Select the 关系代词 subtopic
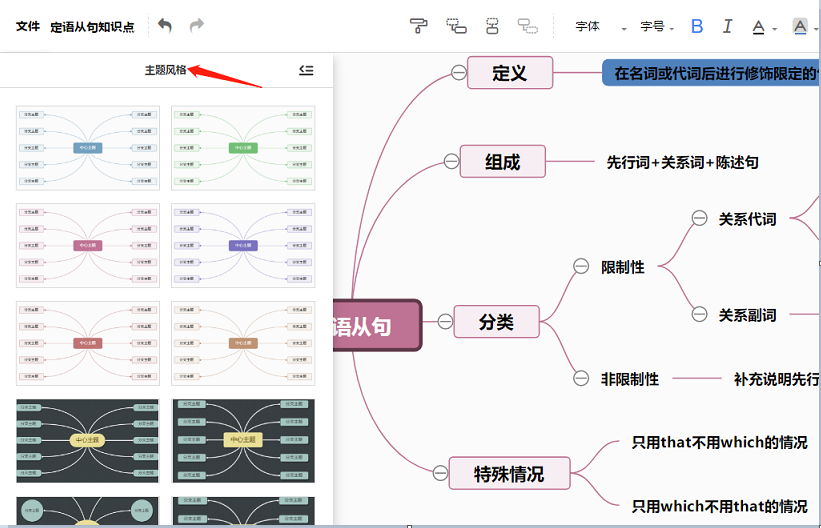The height and width of the screenshot is (528, 821). coord(747,219)
